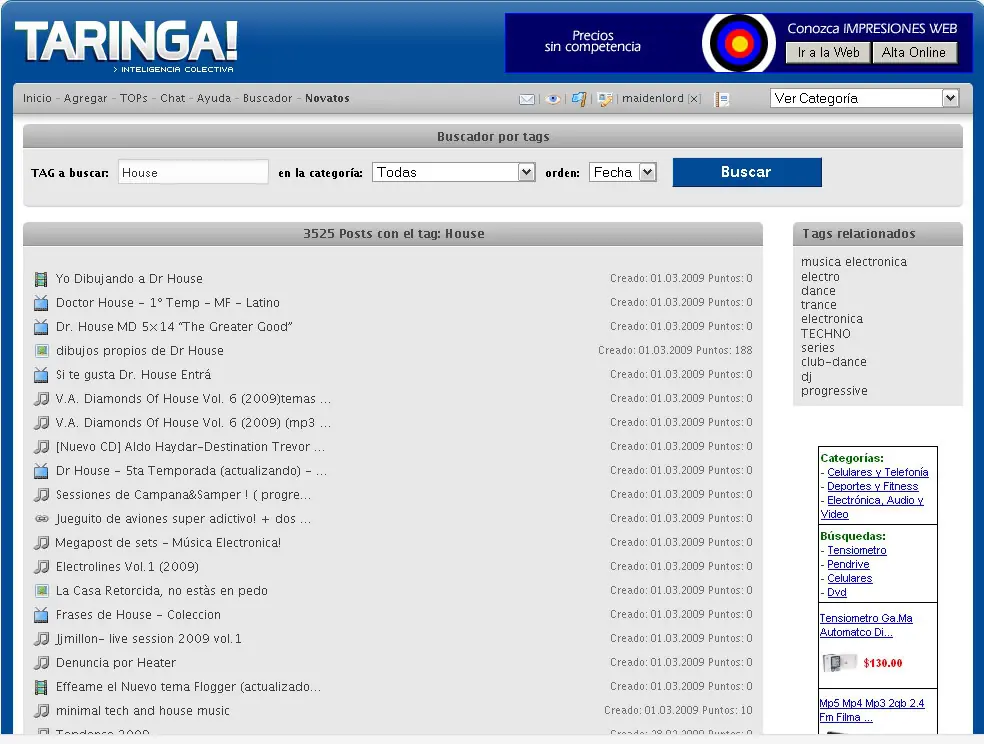Screen dimensions: 984x744
Task: Click the bullseye target logo in banner
Action: point(739,43)
